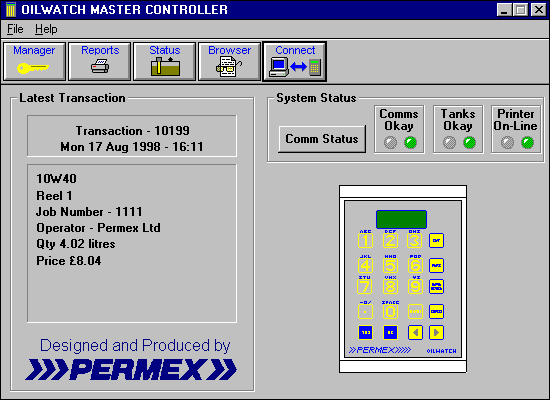Open the Browser documents button
Viewport: 550px width, 400px height.
point(229,61)
